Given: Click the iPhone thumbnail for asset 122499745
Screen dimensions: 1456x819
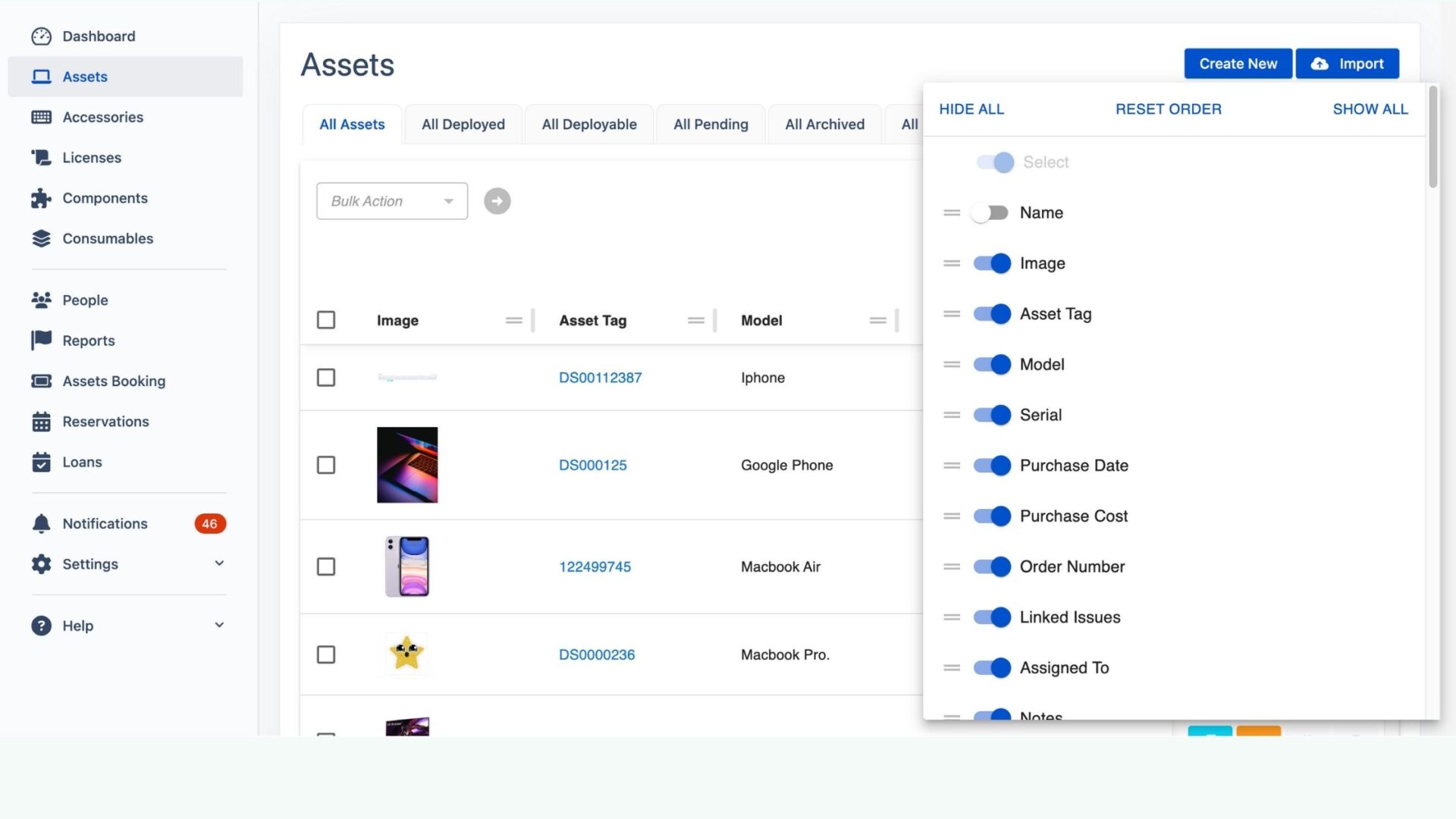Looking at the screenshot, I should tap(407, 566).
